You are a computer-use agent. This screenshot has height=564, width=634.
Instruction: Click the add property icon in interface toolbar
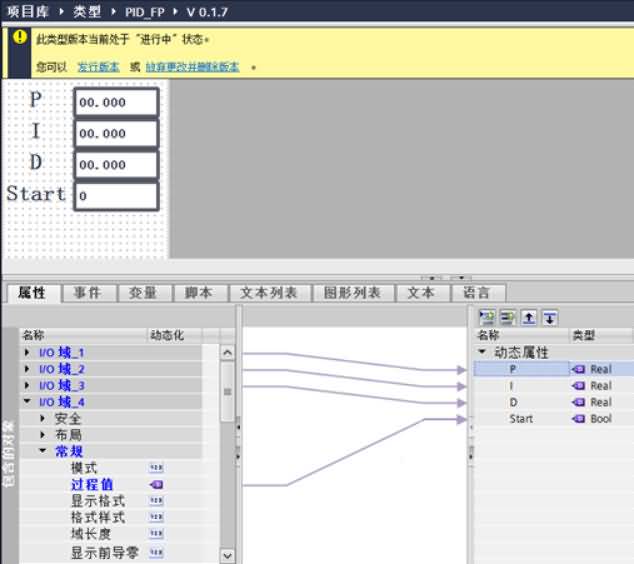508,318
